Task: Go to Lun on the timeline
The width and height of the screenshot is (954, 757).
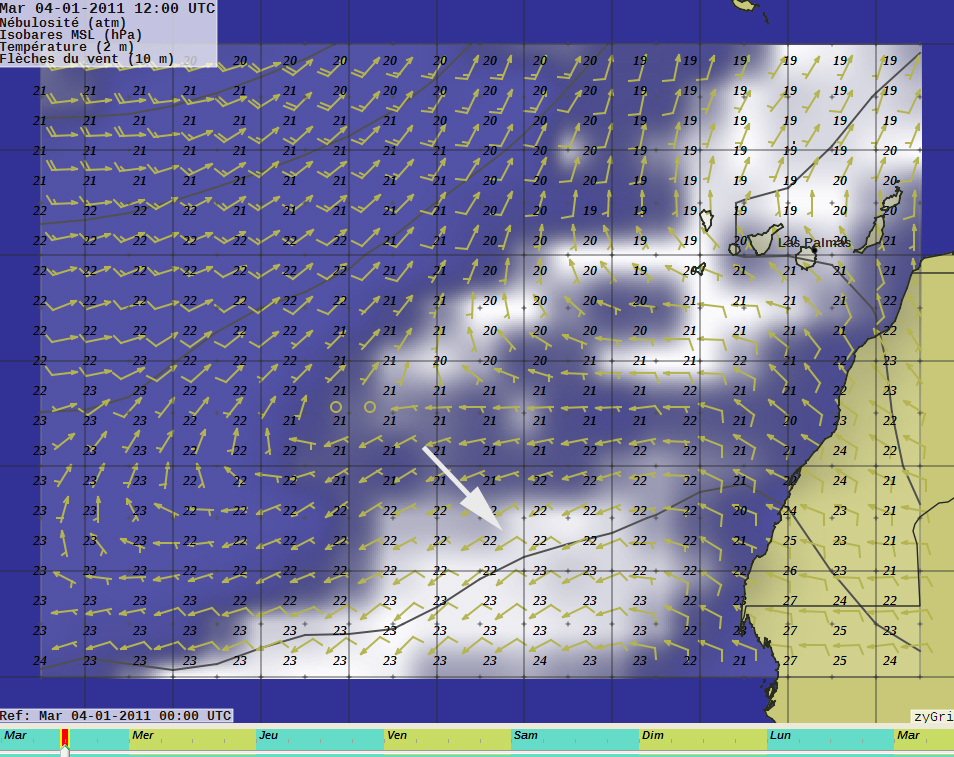Action: pos(830,739)
